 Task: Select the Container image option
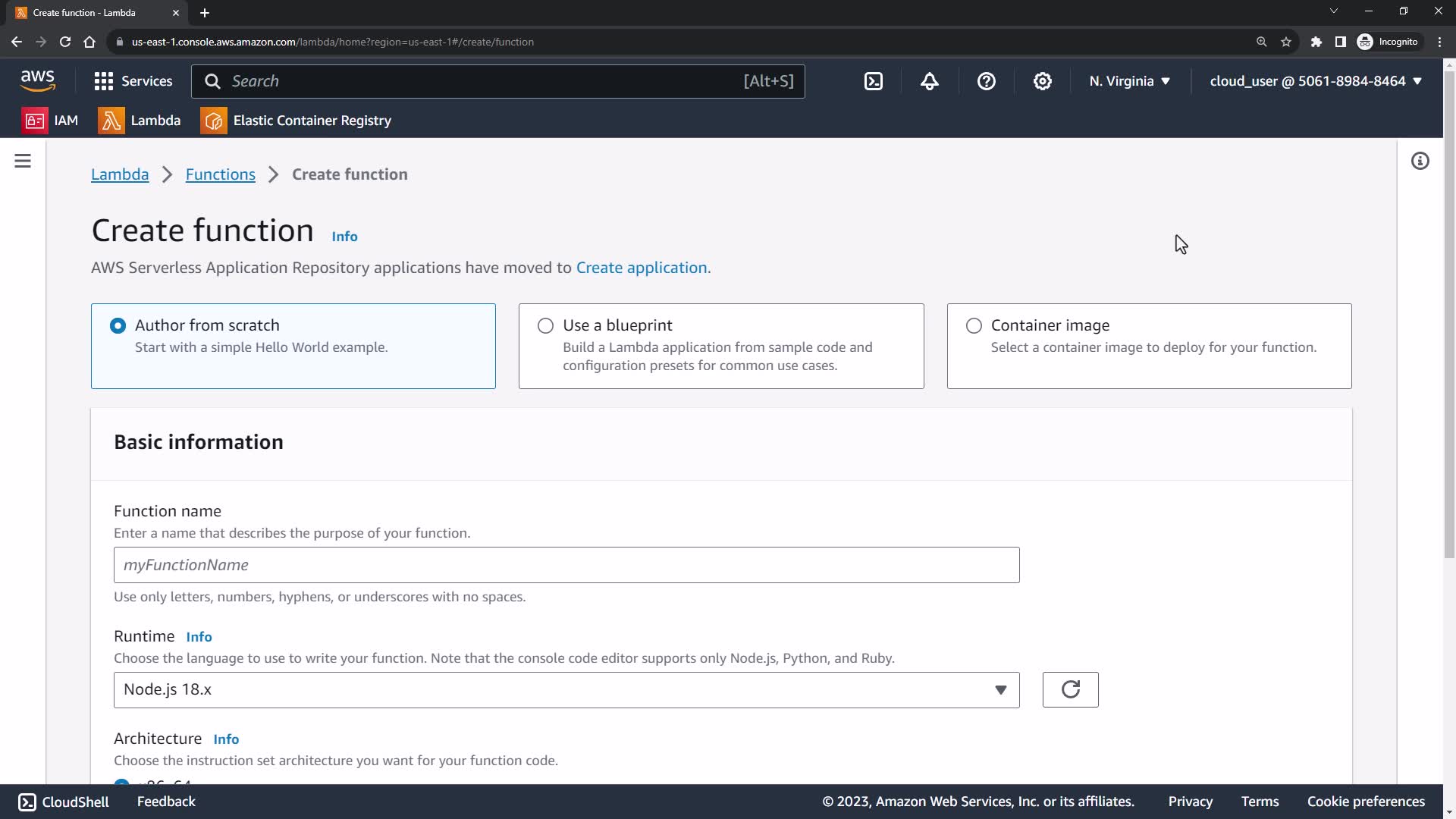974,326
